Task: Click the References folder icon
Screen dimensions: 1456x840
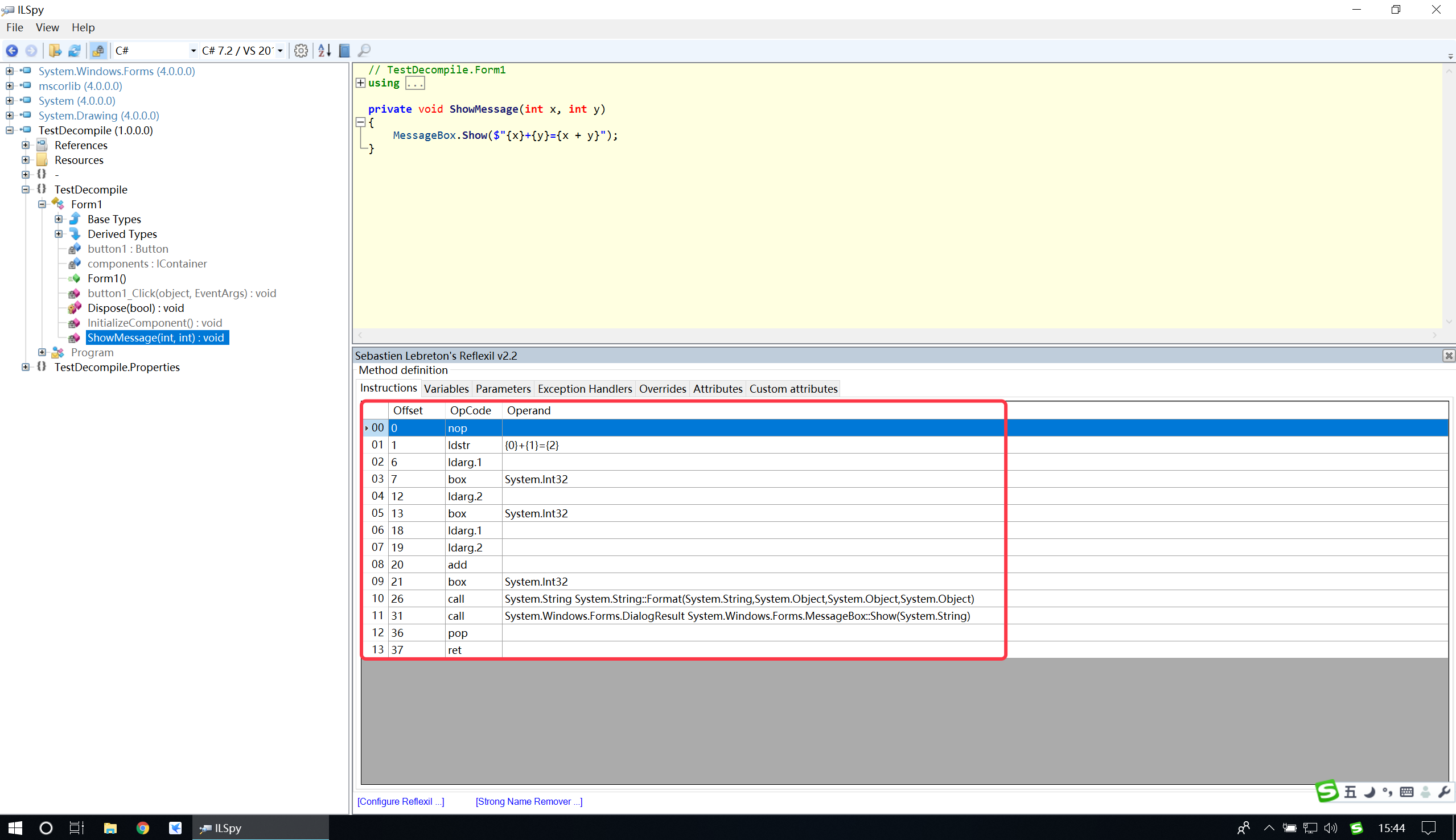Action: click(42, 145)
